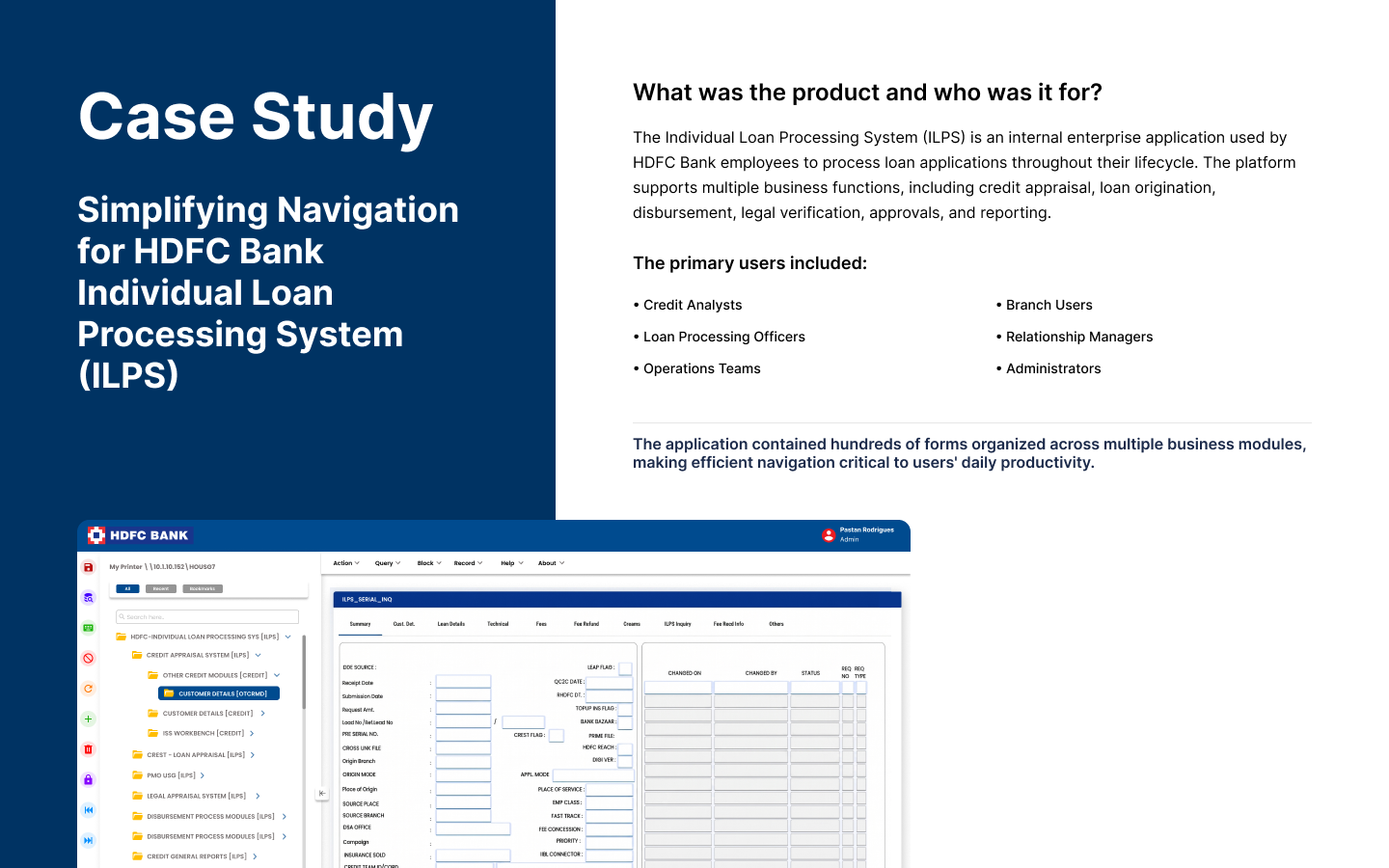
Task: Click the red cancel (prohibited) icon
Action: 88,658
